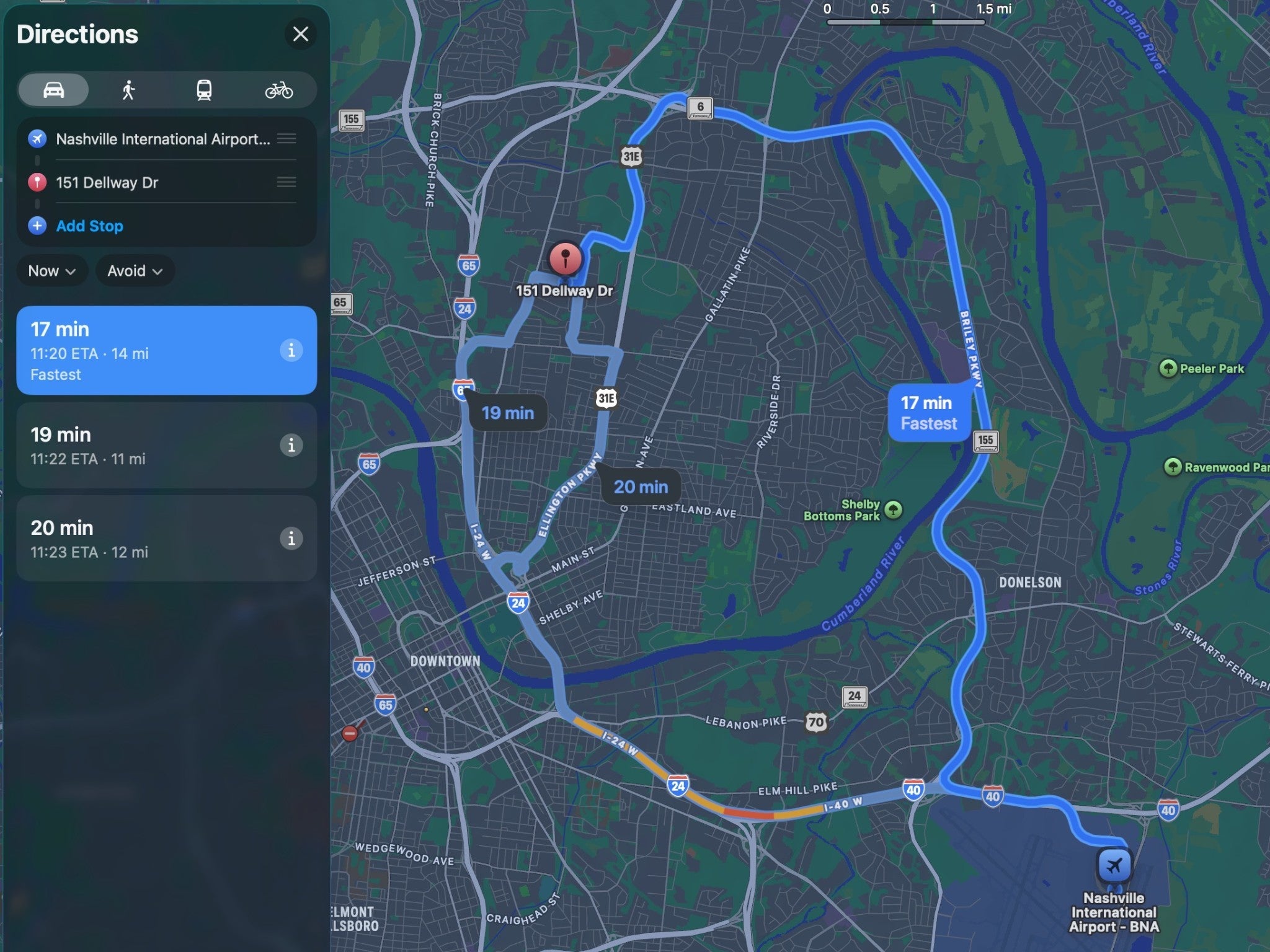Select the driving car mode icon
This screenshot has height=952, width=1270.
coord(53,90)
